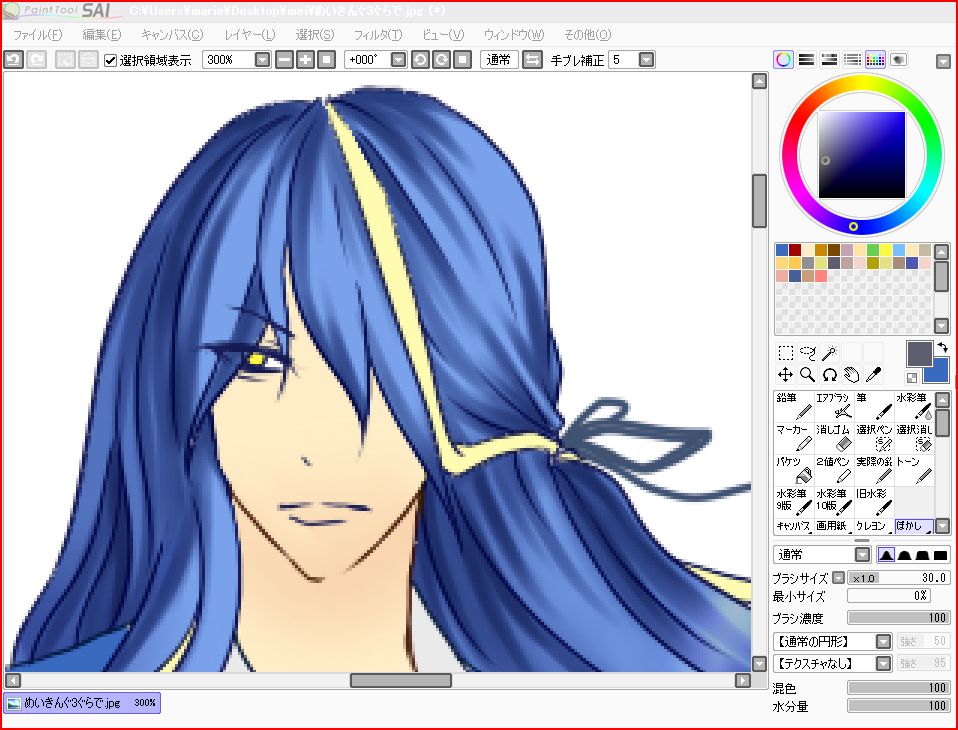The width and height of the screenshot is (958, 730).
Task: Click the redo arrow button
Action: [37, 60]
